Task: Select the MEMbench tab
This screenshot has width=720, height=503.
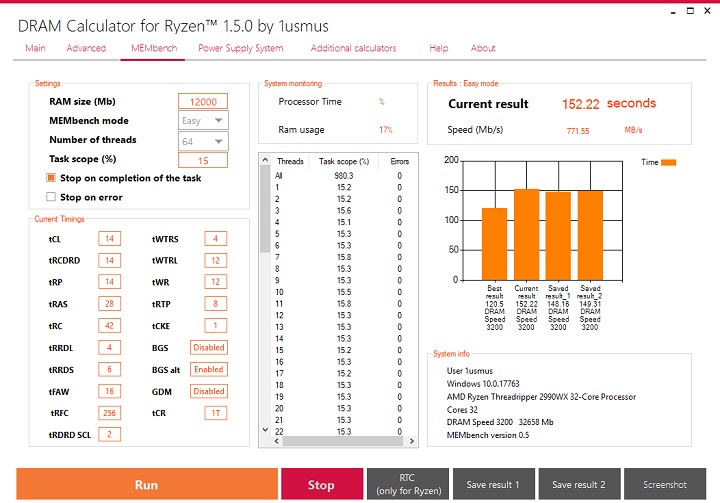Action: (154, 48)
